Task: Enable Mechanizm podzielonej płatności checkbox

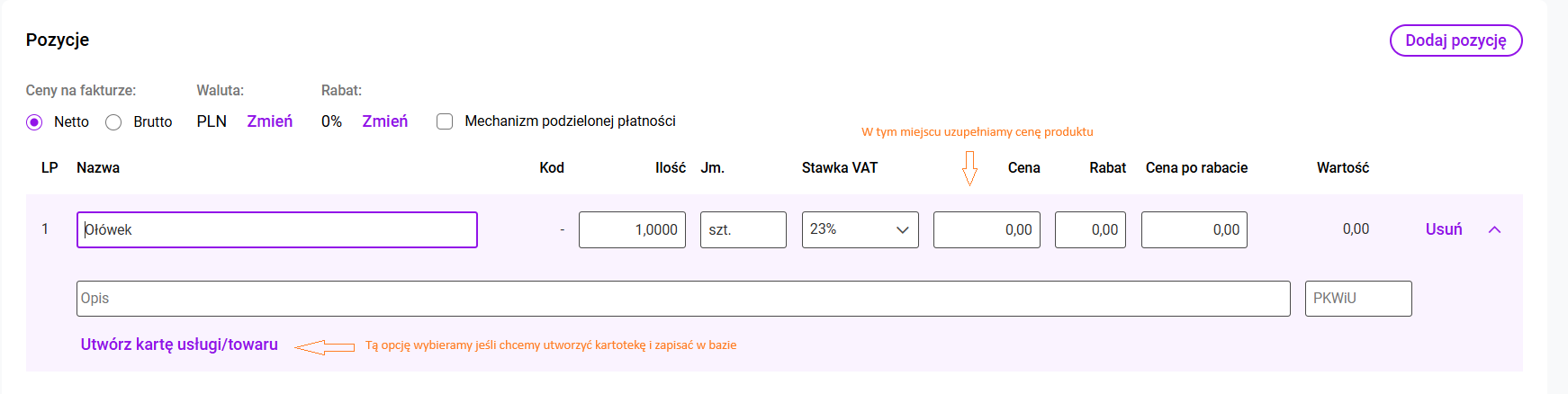Action: coord(445,121)
